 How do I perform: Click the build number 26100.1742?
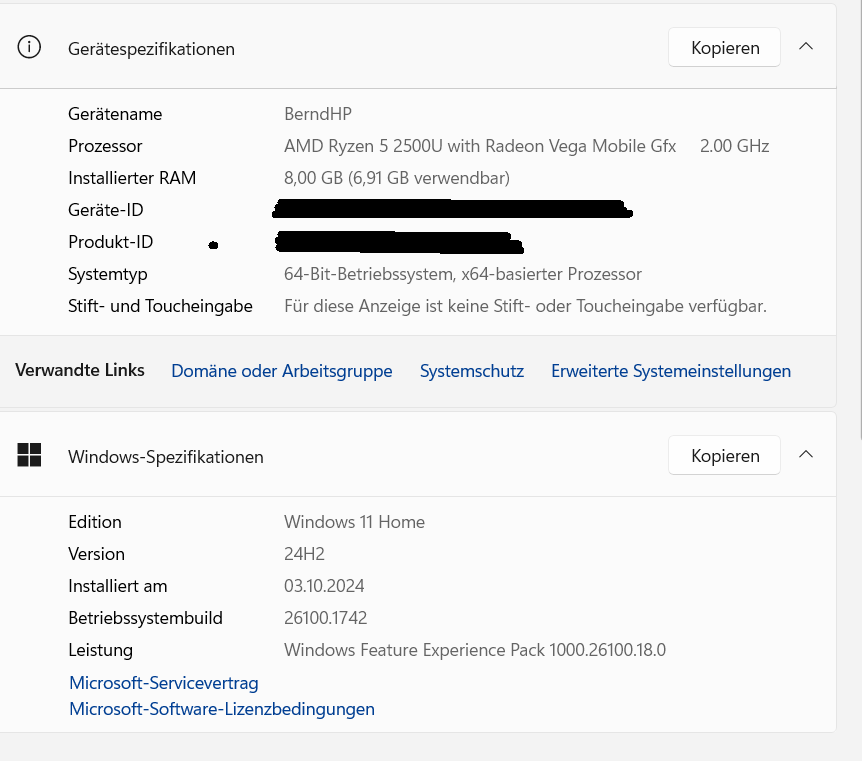pyautogui.click(x=325, y=618)
